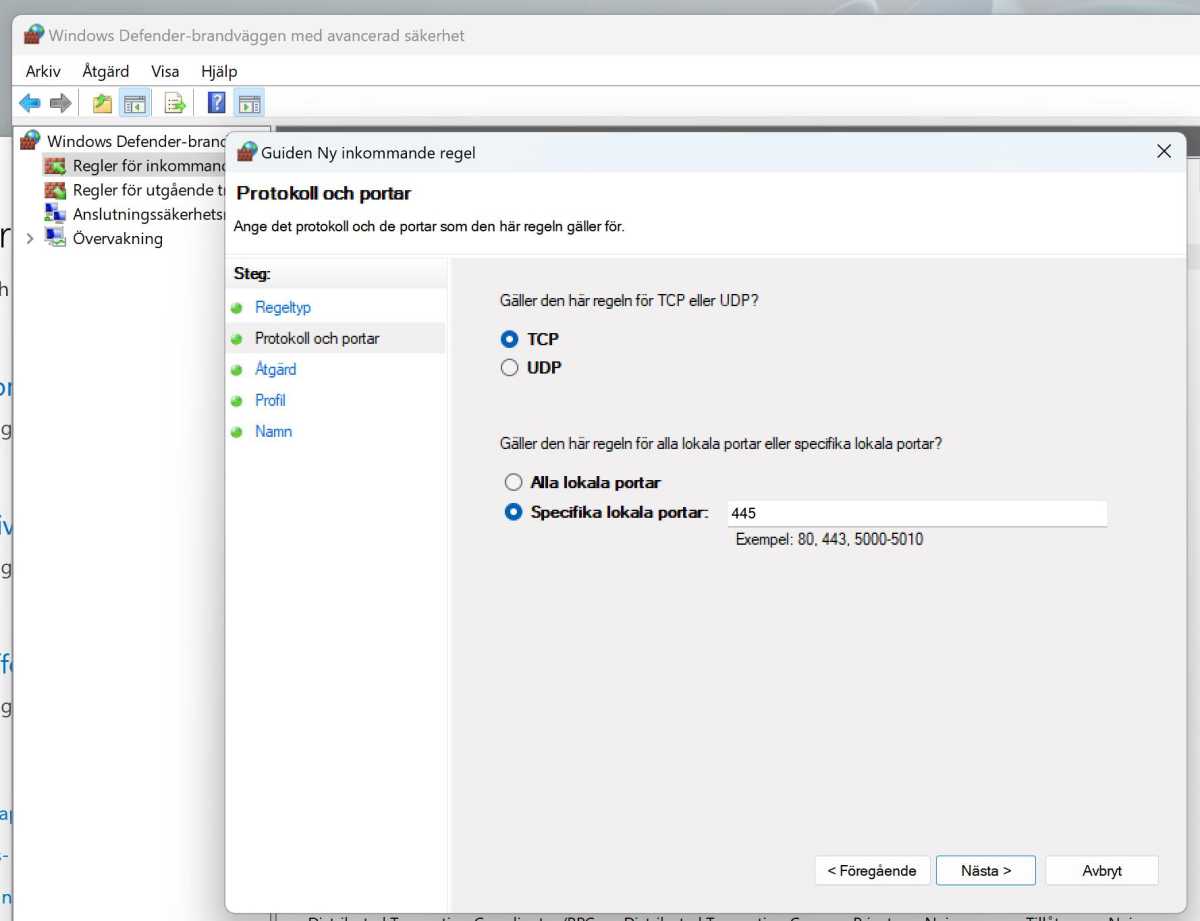The height and width of the screenshot is (921, 1200).
Task: Click the inbound rules brick icon in the tree
Action: pyautogui.click(x=55, y=166)
